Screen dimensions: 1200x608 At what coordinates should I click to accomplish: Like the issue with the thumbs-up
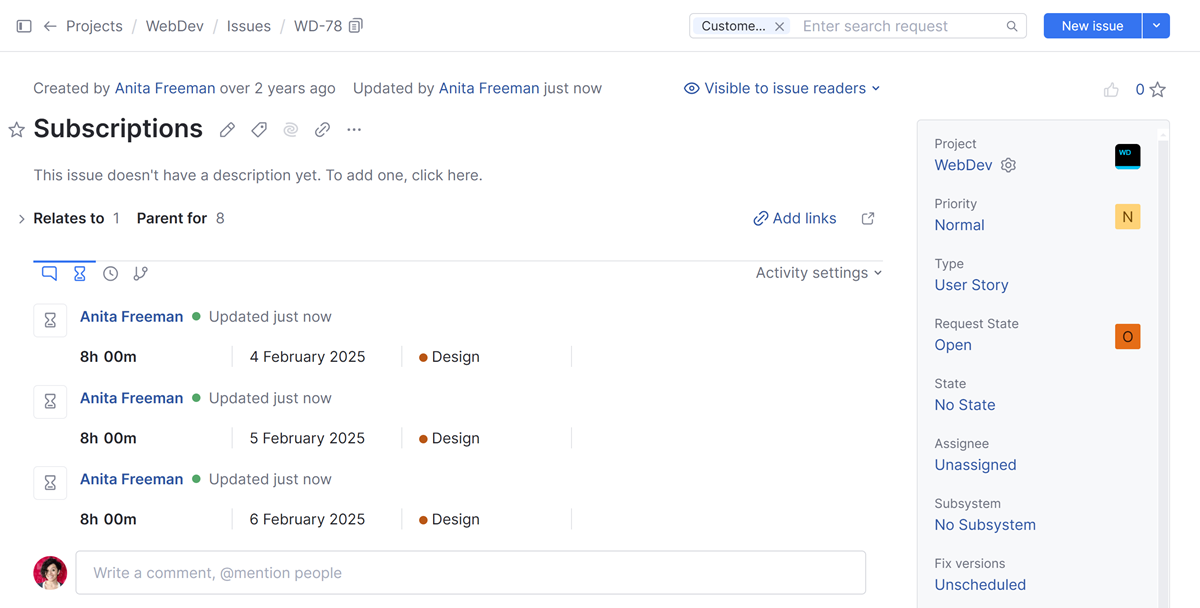pos(1111,89)
